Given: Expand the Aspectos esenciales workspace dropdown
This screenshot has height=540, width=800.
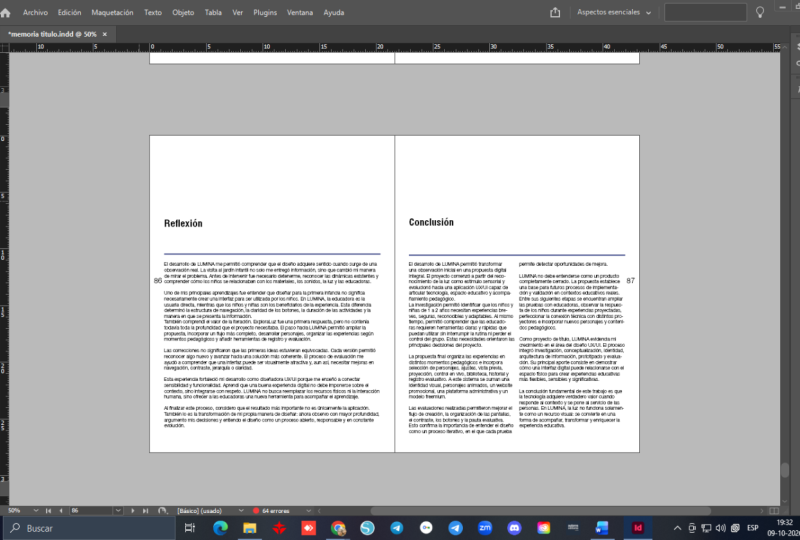Looking at the screenshot, I should (614, 12).
